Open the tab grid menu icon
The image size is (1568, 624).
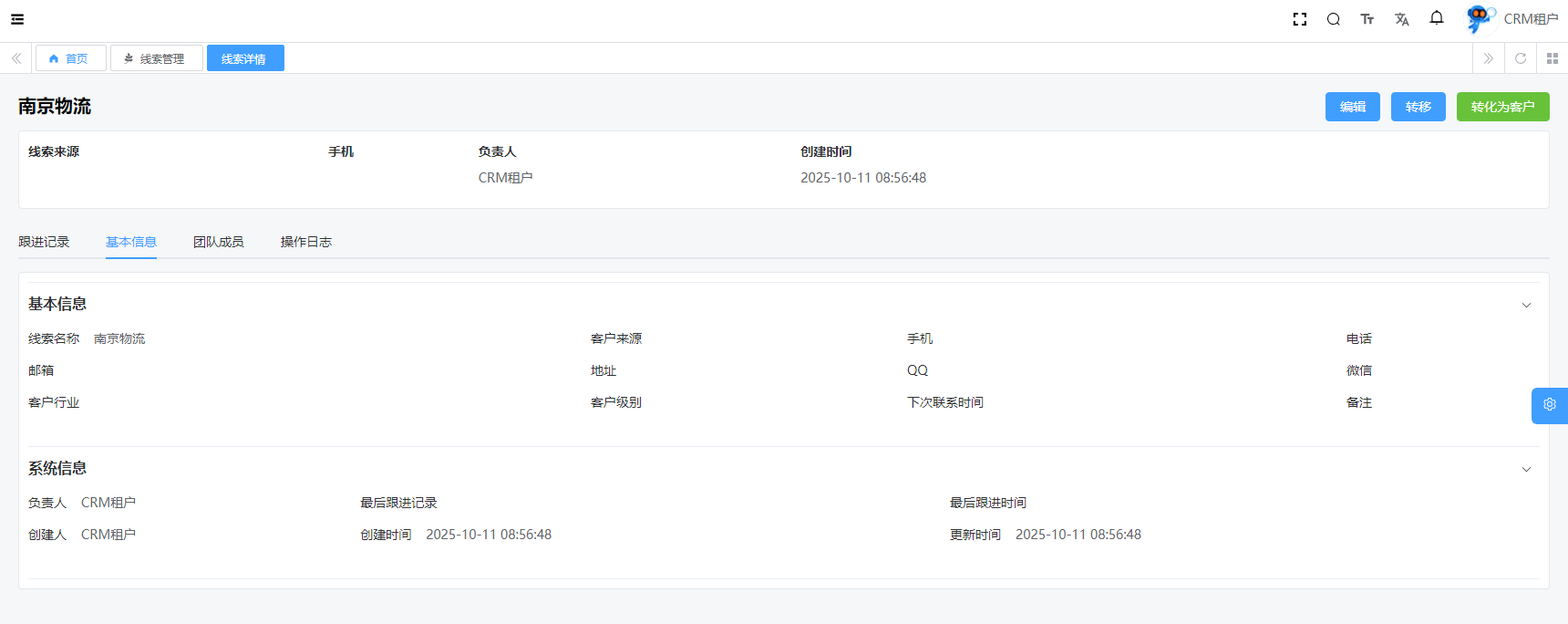(1552, 58)
